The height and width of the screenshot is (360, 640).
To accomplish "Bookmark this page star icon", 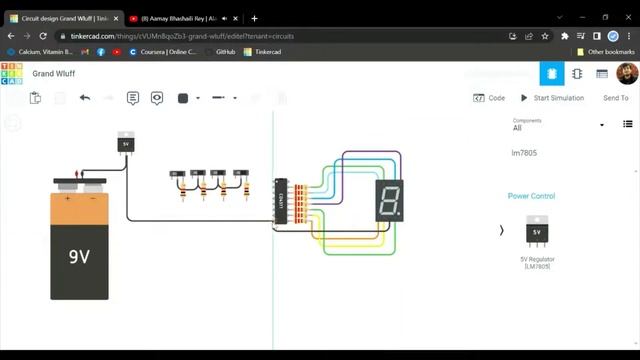I will point(544,36).
